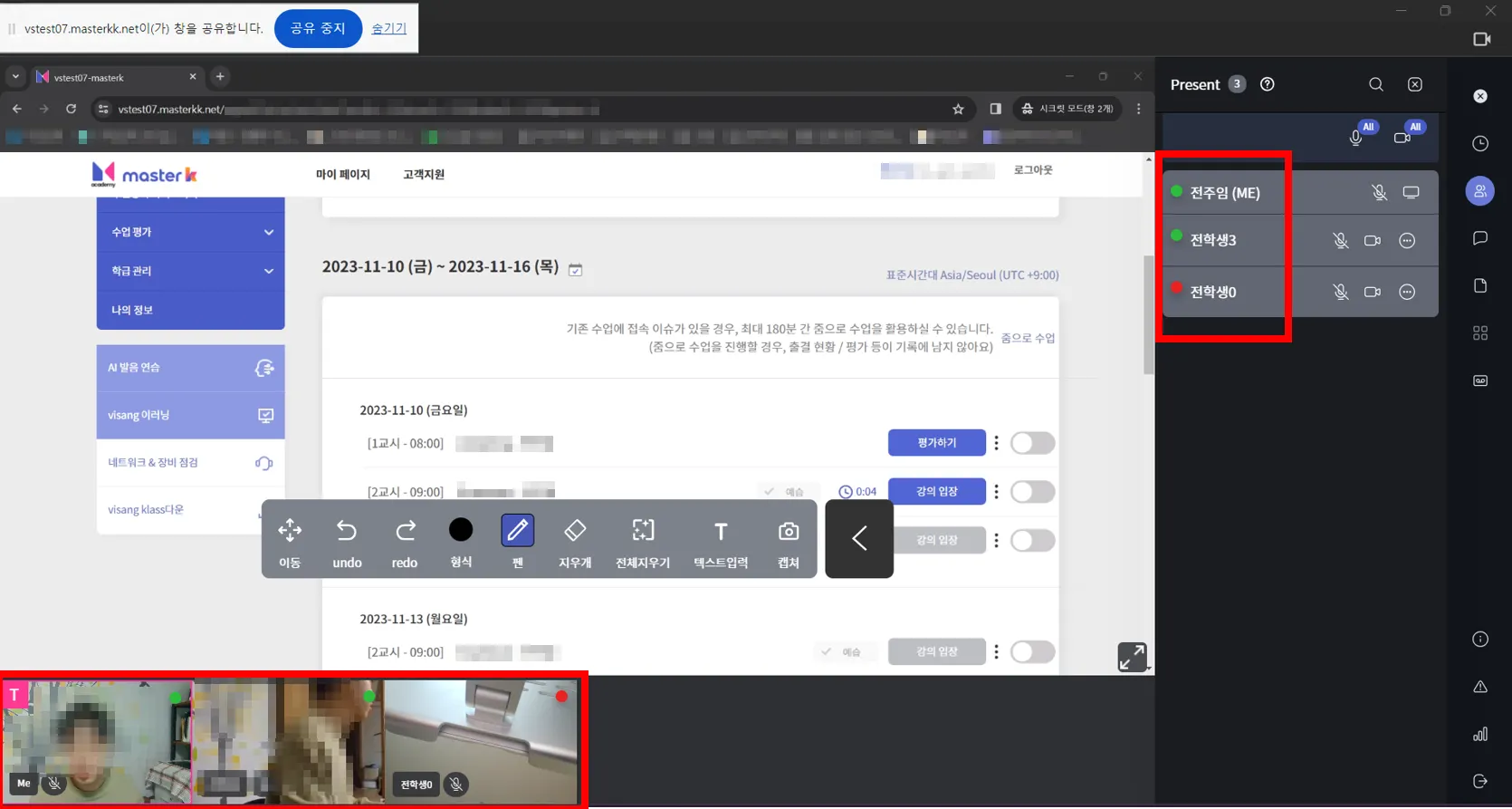Open the 고객지원 menu
This screenshot has width=1512, height=809.
424,174
